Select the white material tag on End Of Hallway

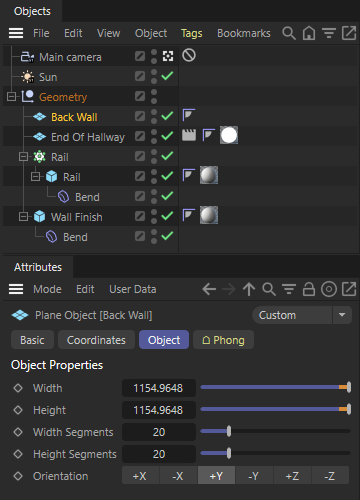point(229,135)
